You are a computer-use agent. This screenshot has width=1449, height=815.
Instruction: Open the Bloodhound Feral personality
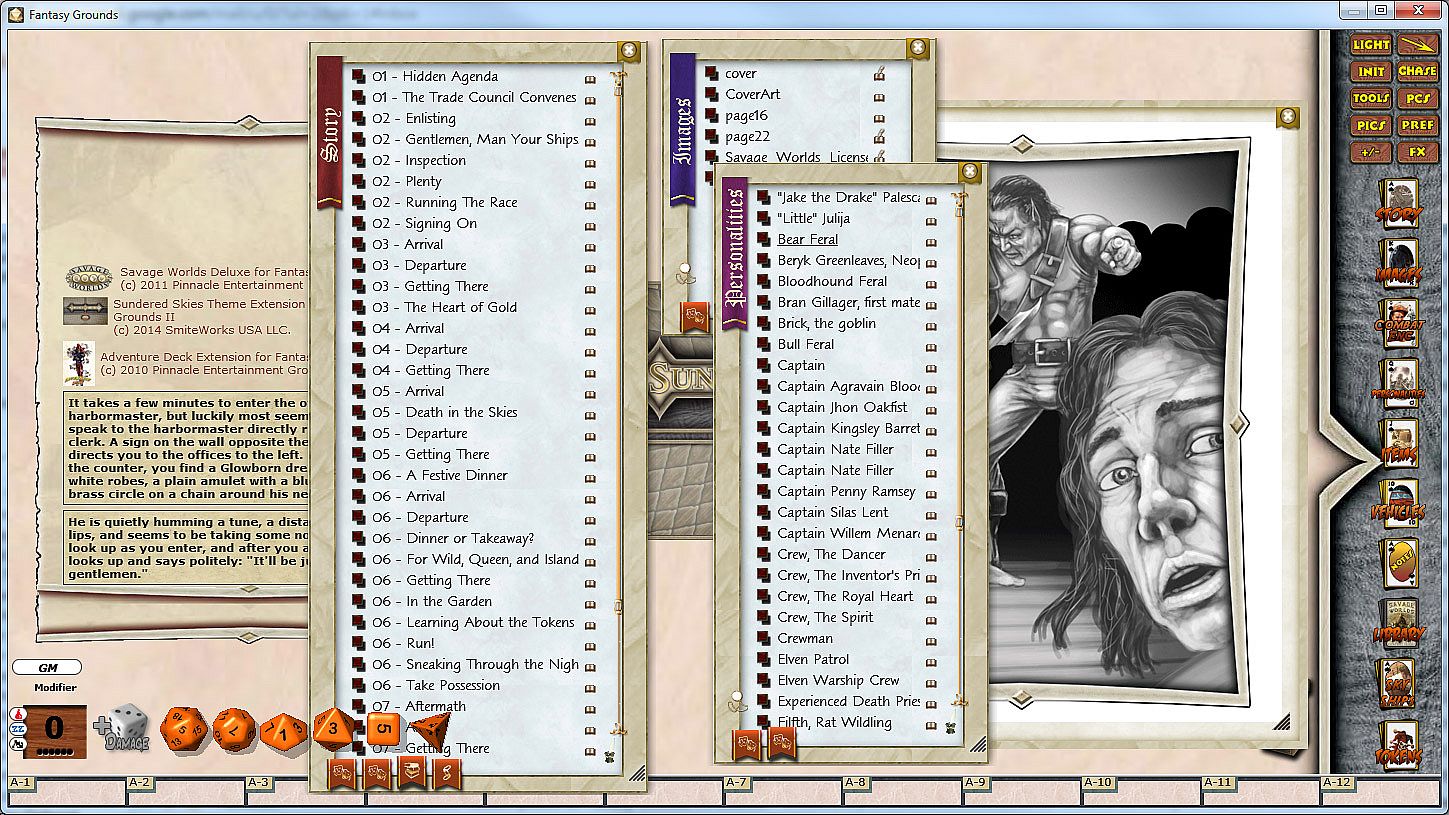click(832, 282)
